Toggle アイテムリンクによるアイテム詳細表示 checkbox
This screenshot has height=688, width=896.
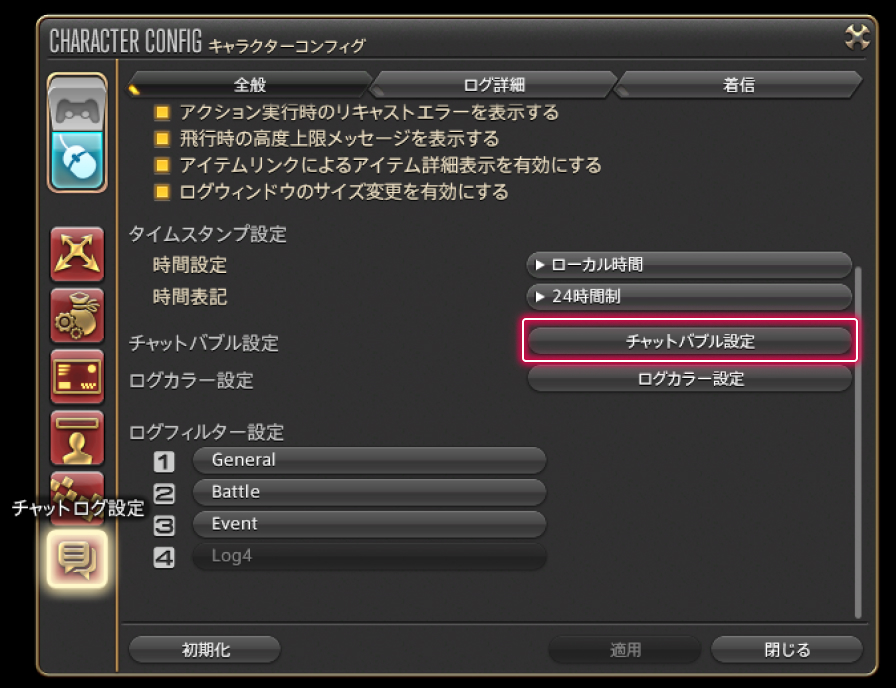[x=162, y=165]
